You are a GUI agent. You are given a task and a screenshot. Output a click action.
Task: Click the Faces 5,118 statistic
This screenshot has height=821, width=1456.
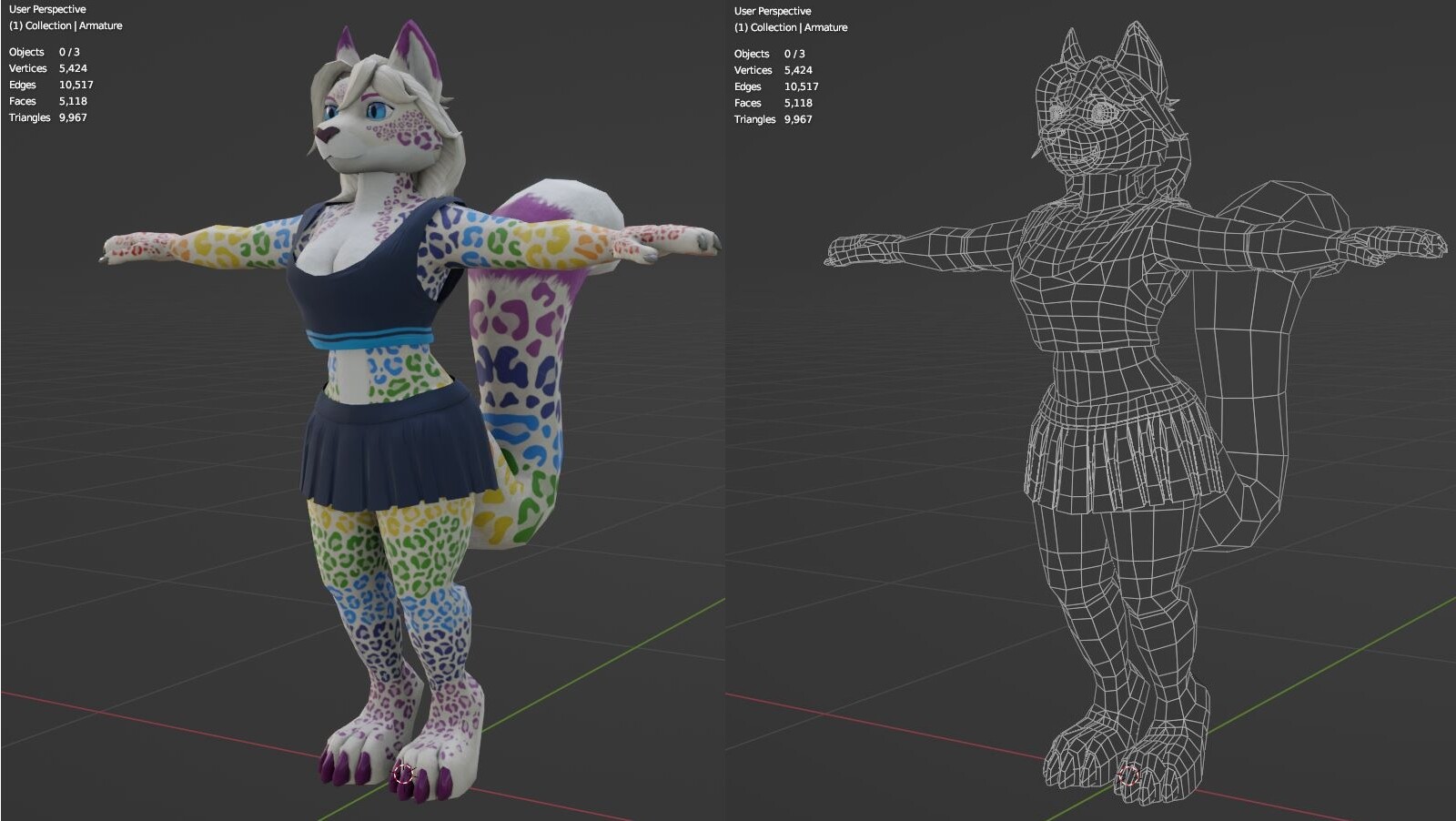[39, 101]
